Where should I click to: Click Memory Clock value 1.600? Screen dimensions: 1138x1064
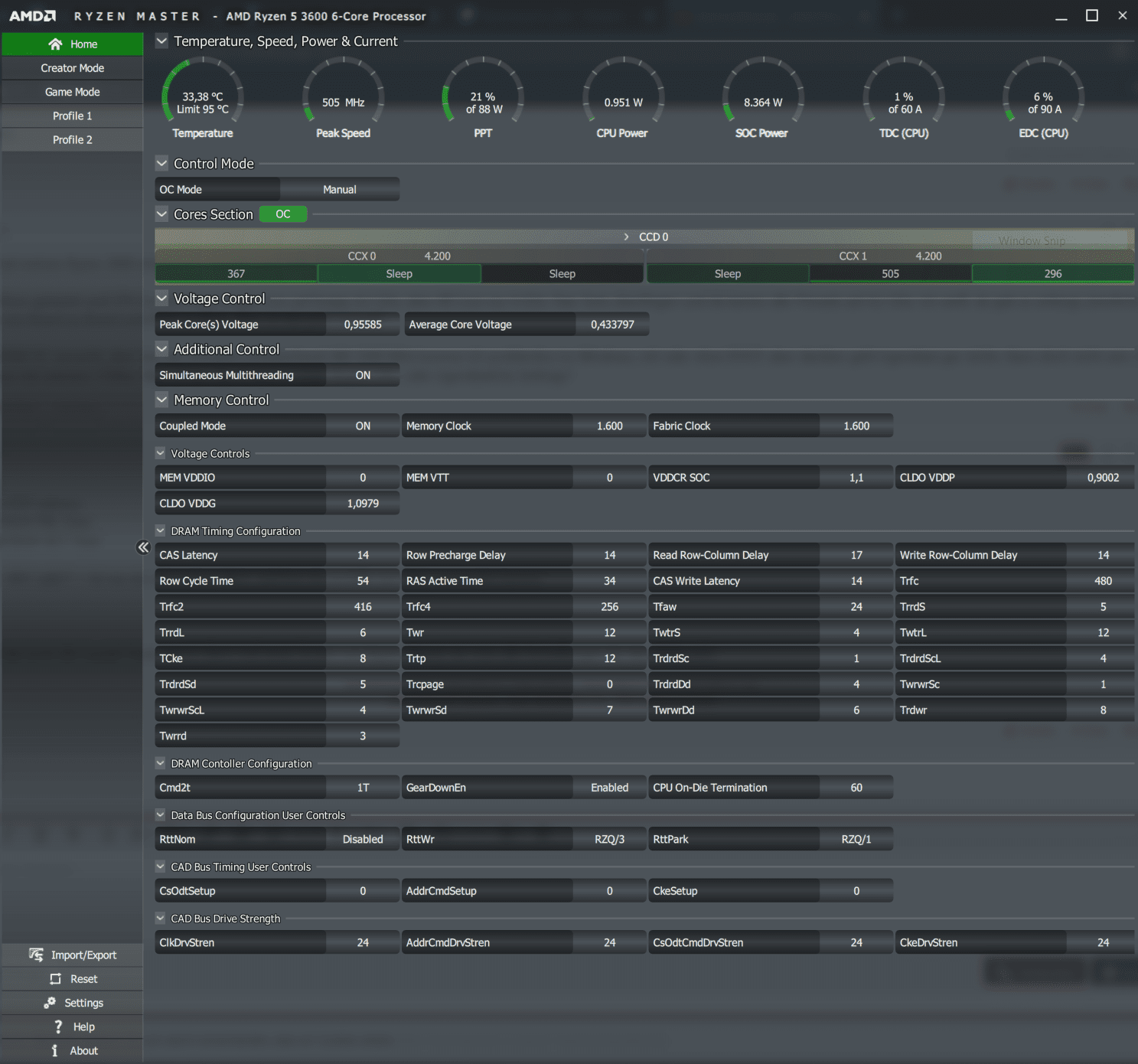tap(609, 426)
